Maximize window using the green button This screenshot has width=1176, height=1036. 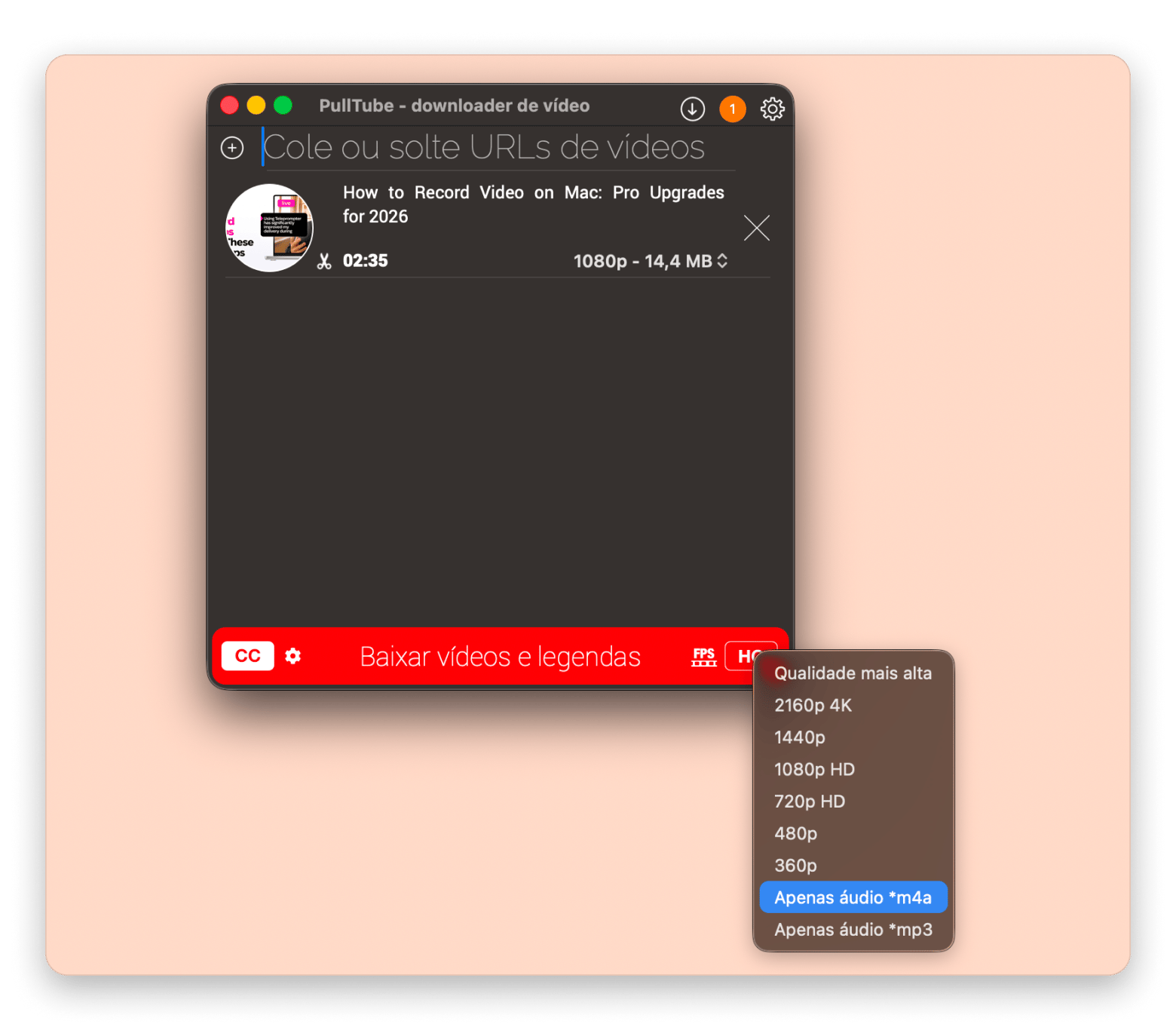tap(283, 105)
